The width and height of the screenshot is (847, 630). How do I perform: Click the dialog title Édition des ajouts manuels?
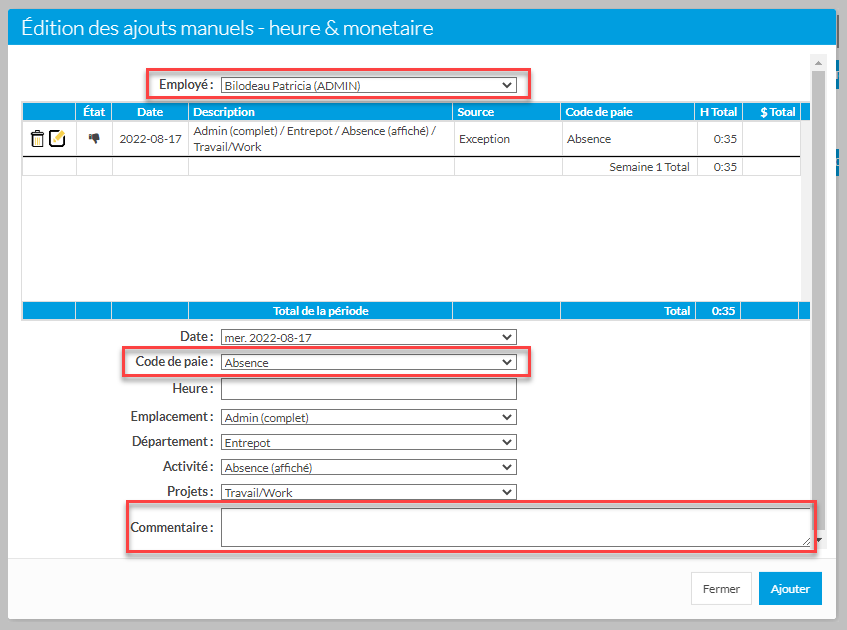(x=227, y=28)
